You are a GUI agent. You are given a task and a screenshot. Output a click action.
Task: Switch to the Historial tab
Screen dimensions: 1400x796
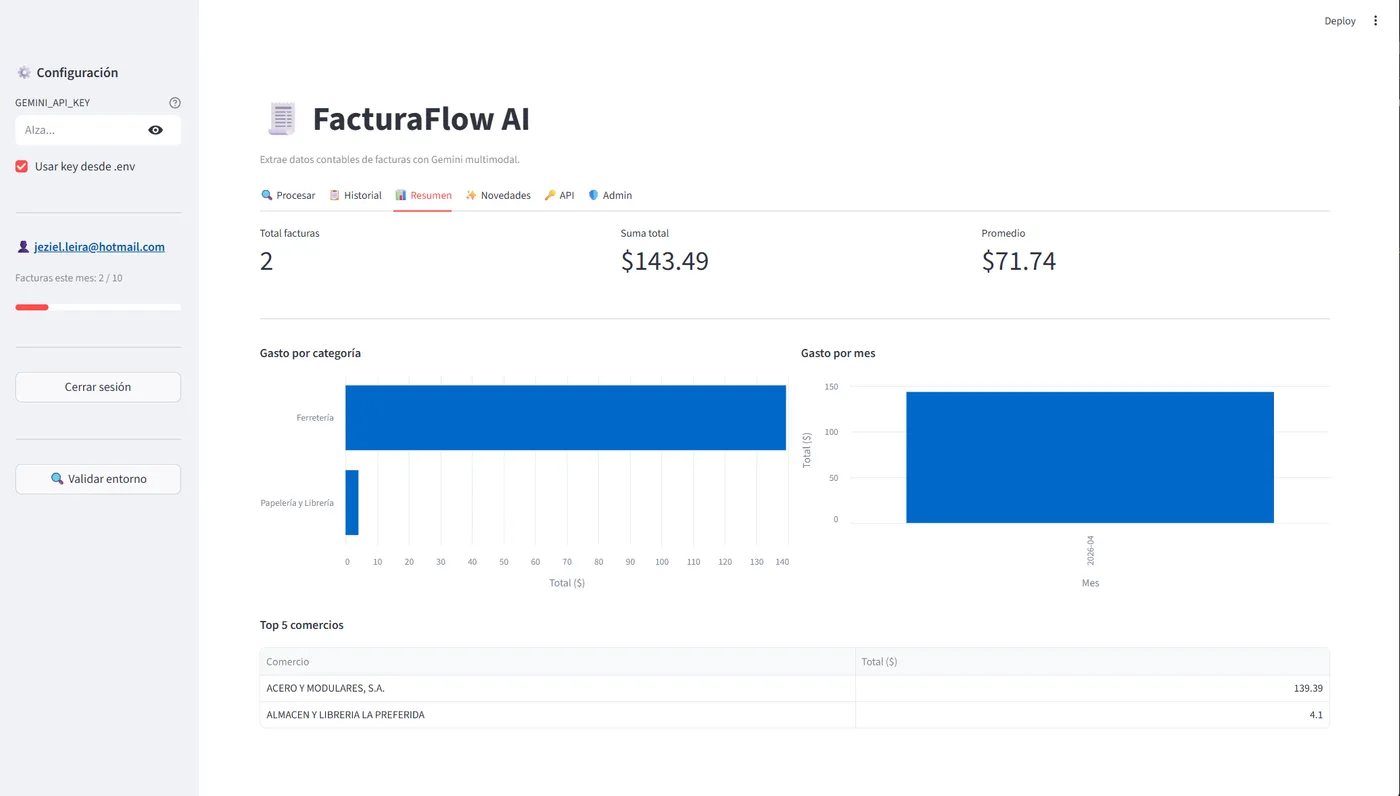coord(355,195)
